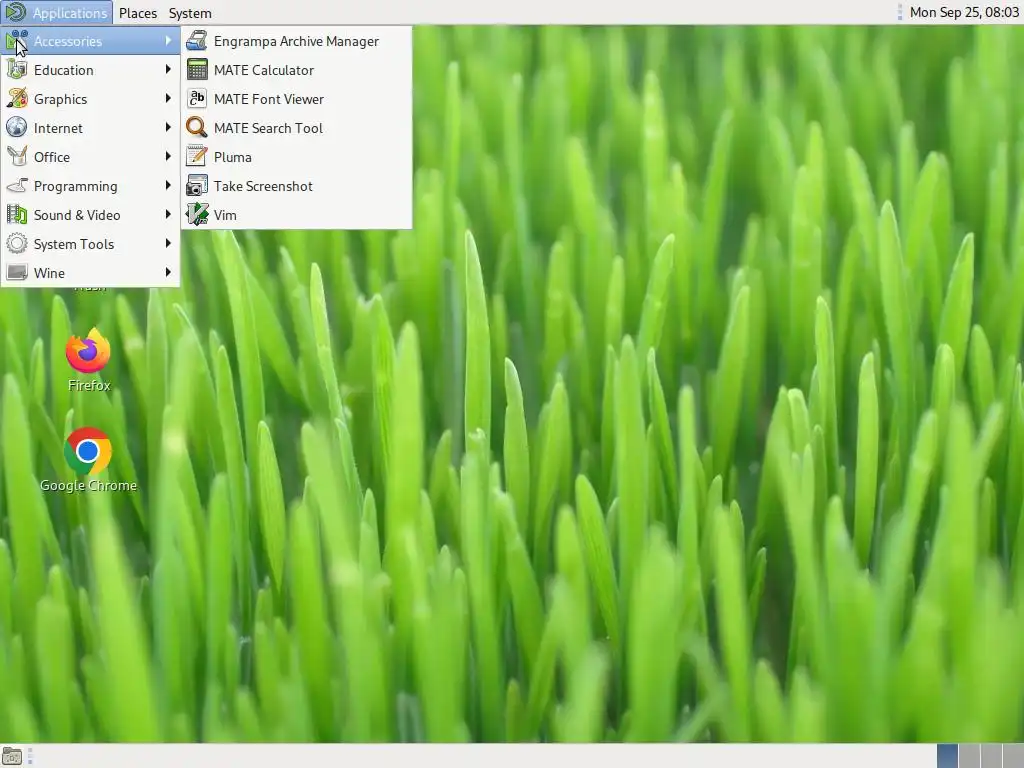Click the System Tools gear icon
This screenshot has width=1024, height=768.
click(x=16, y=244)
